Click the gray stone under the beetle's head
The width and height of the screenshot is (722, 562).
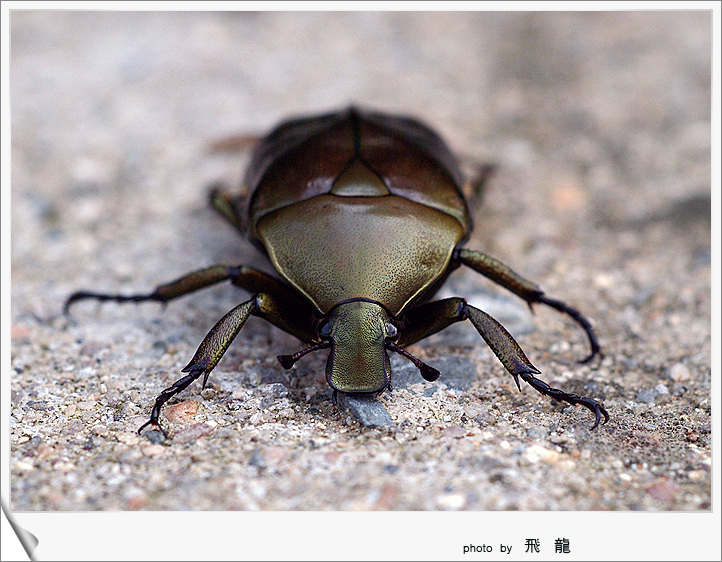[368, 410]
